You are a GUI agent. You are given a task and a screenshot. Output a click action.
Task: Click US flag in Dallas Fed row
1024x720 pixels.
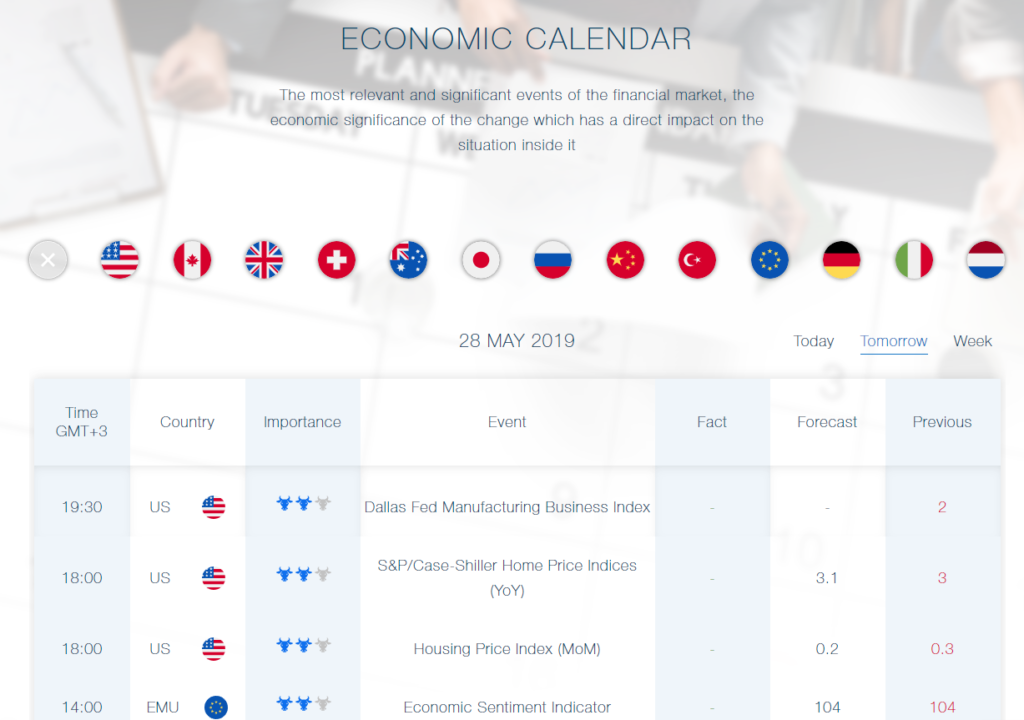coord(214,507)
